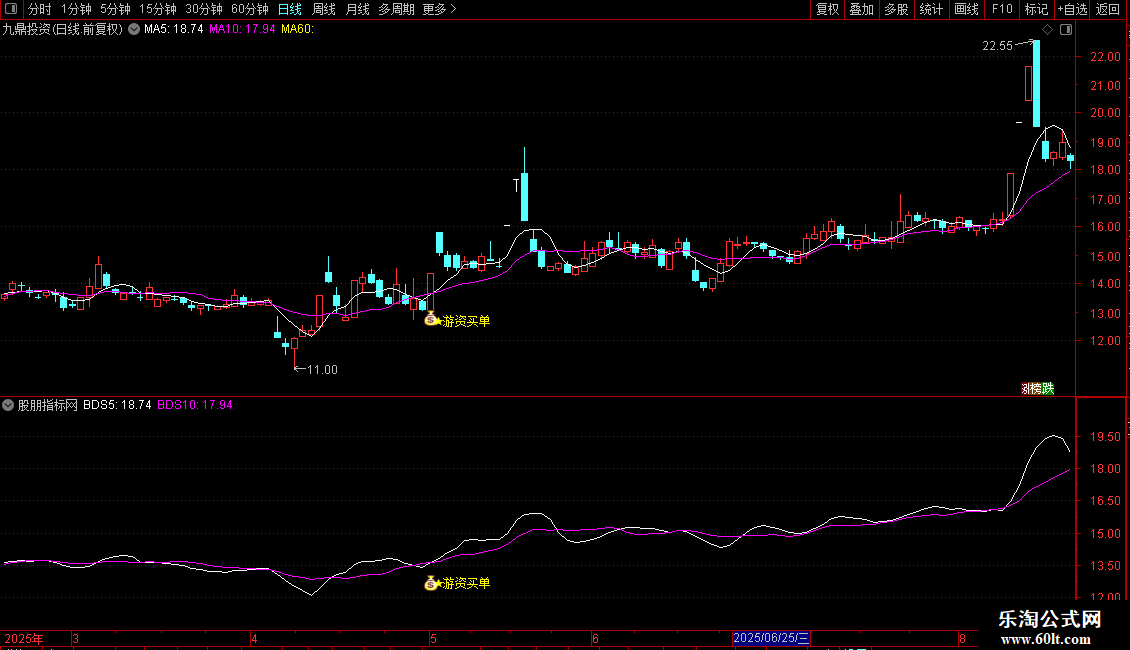Click the 股朋指标网 indicator name

click(x=48, y=405)
